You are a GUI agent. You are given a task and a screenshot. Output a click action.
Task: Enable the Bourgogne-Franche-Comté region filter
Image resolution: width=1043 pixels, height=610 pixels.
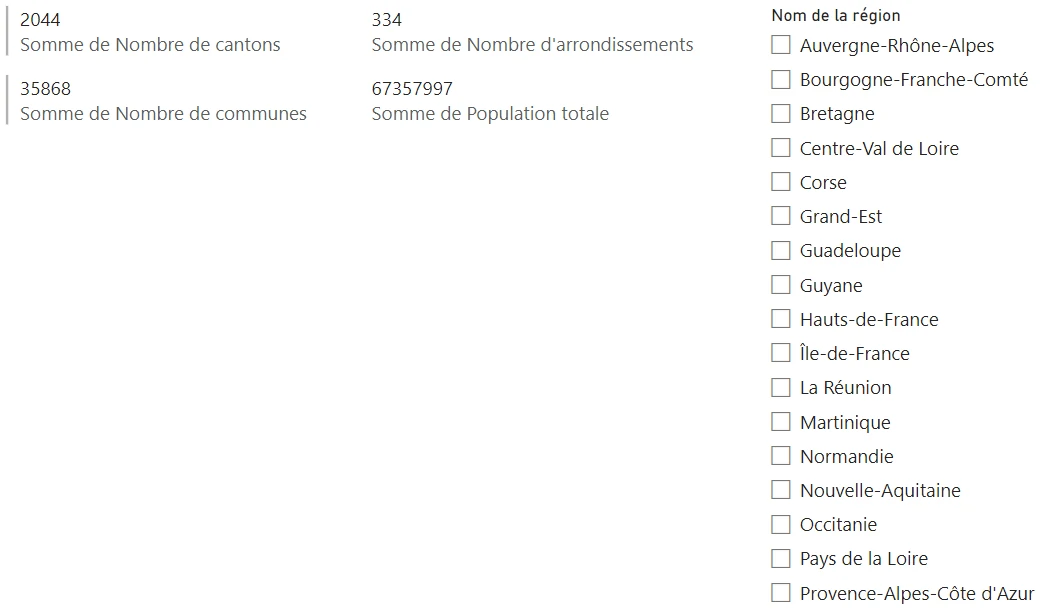pyautogui.click(x=781, y=79)
